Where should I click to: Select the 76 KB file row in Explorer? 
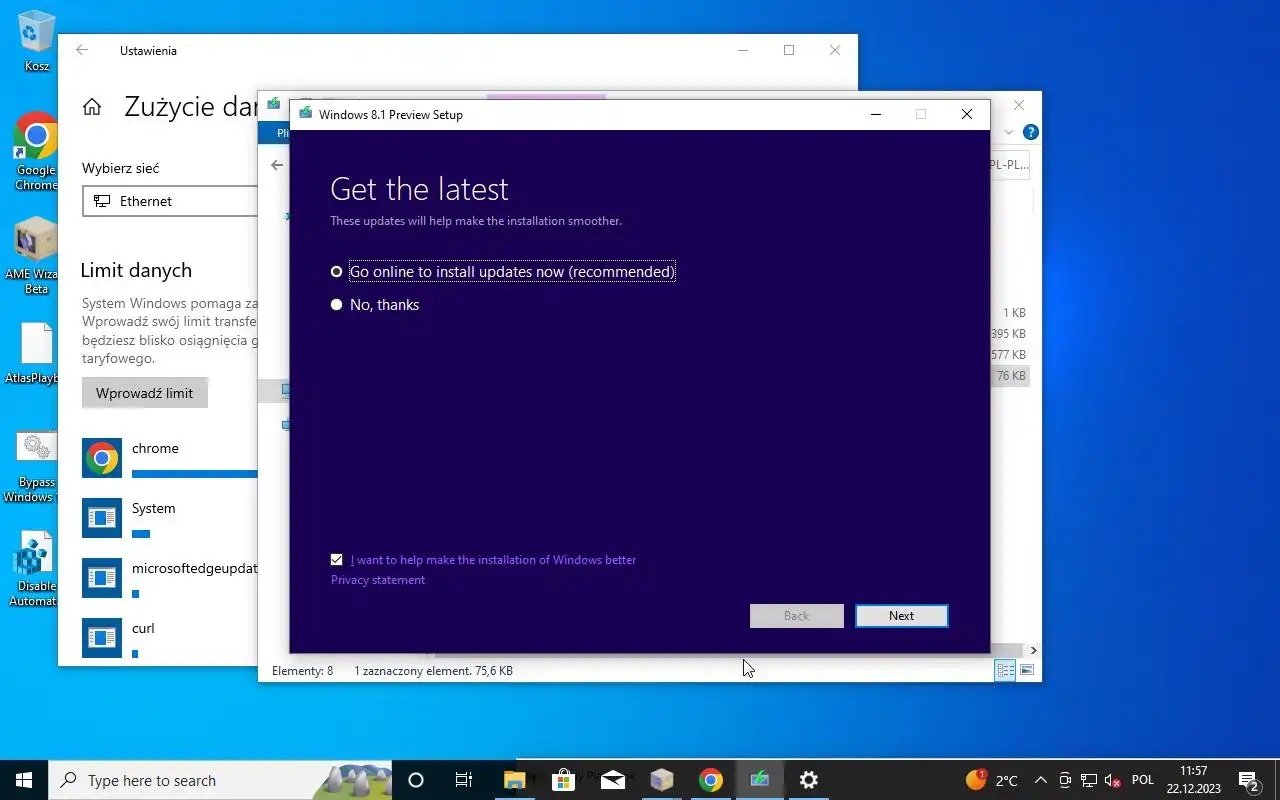pos(1011,376)
